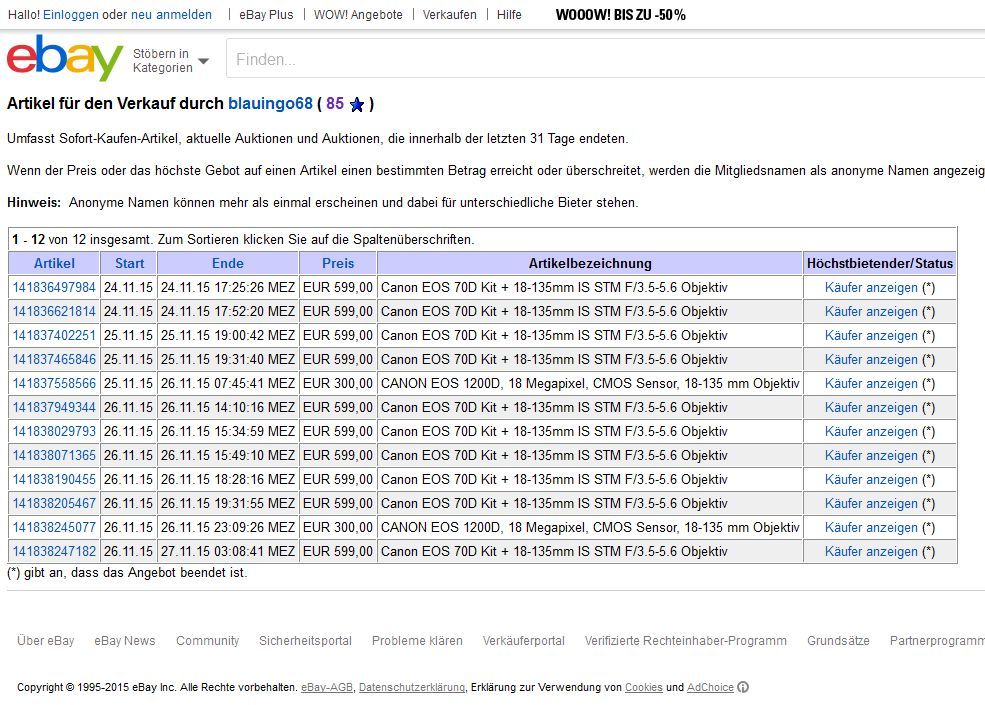Open WOW! Angebote menu item
The height and width of the screenshot is (705, 985).
(x=358, y=14)
